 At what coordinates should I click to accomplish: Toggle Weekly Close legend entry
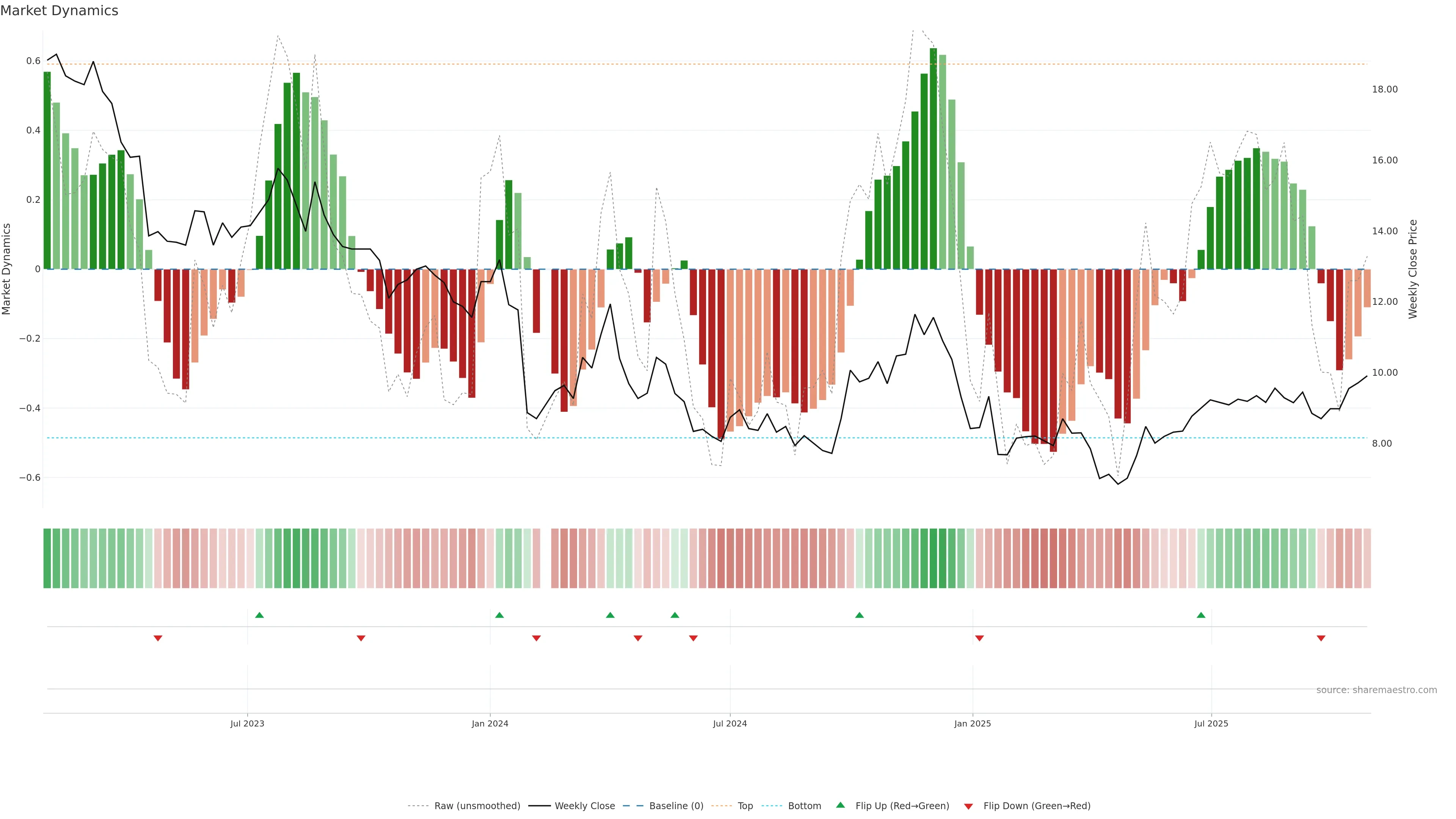(584, 806)
